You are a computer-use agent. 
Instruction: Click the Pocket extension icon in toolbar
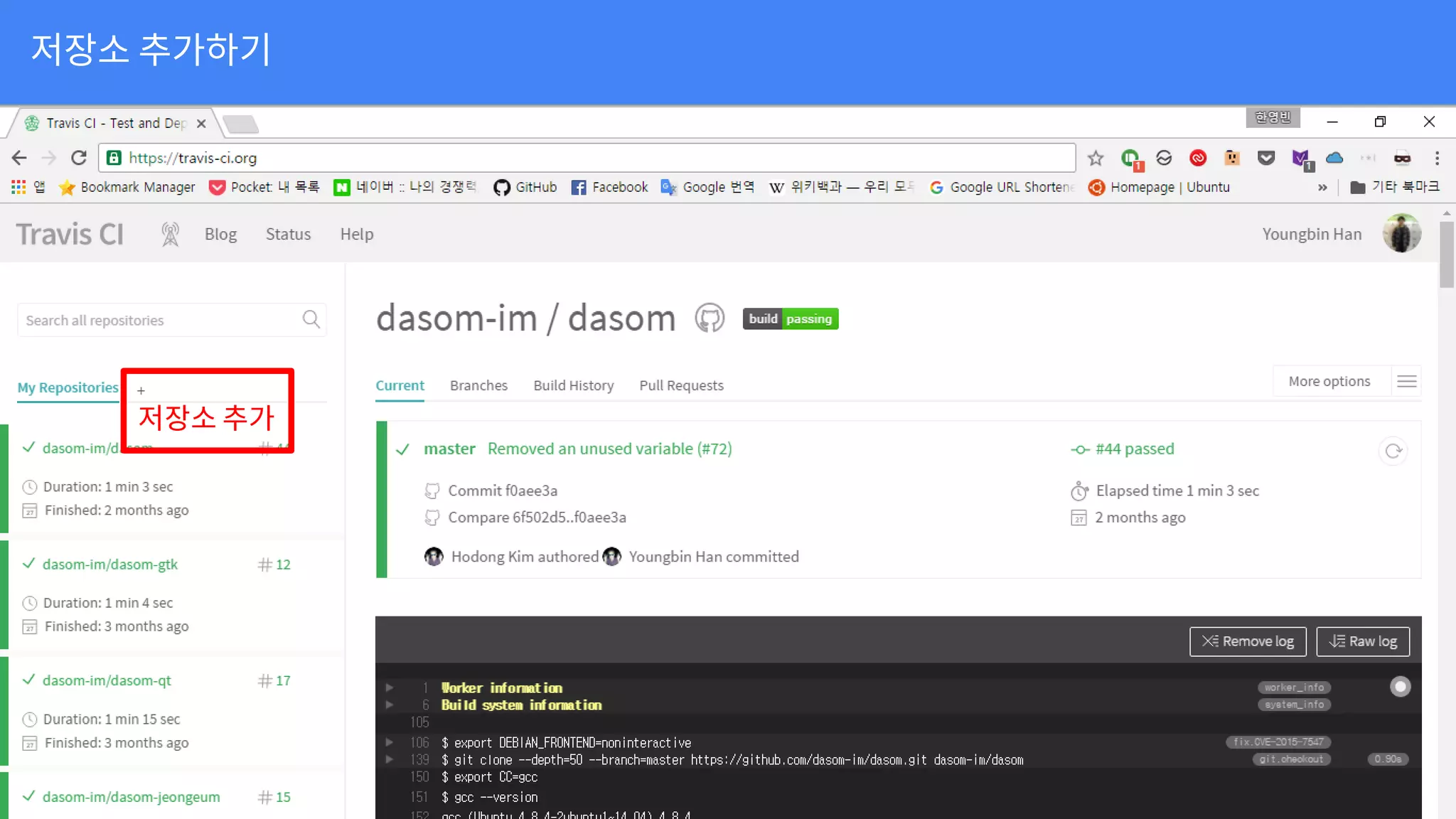click(1266, 158)
